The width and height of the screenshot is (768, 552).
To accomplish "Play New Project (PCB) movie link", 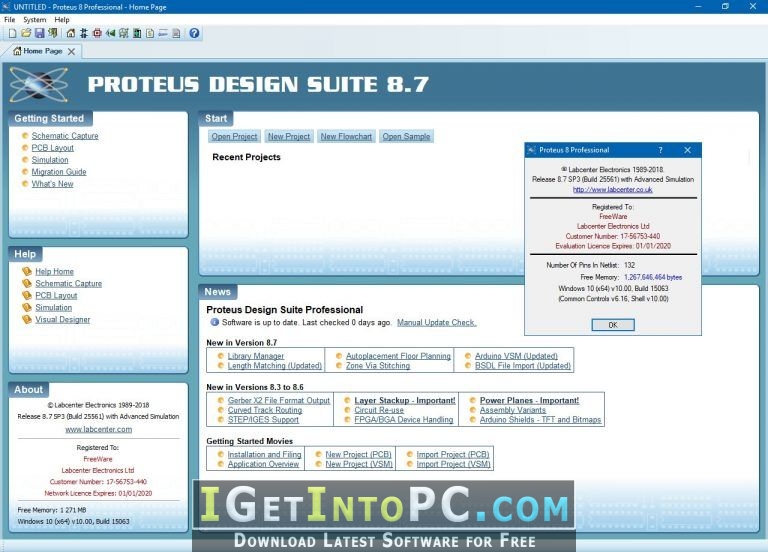I will click(x=359, y=455).
